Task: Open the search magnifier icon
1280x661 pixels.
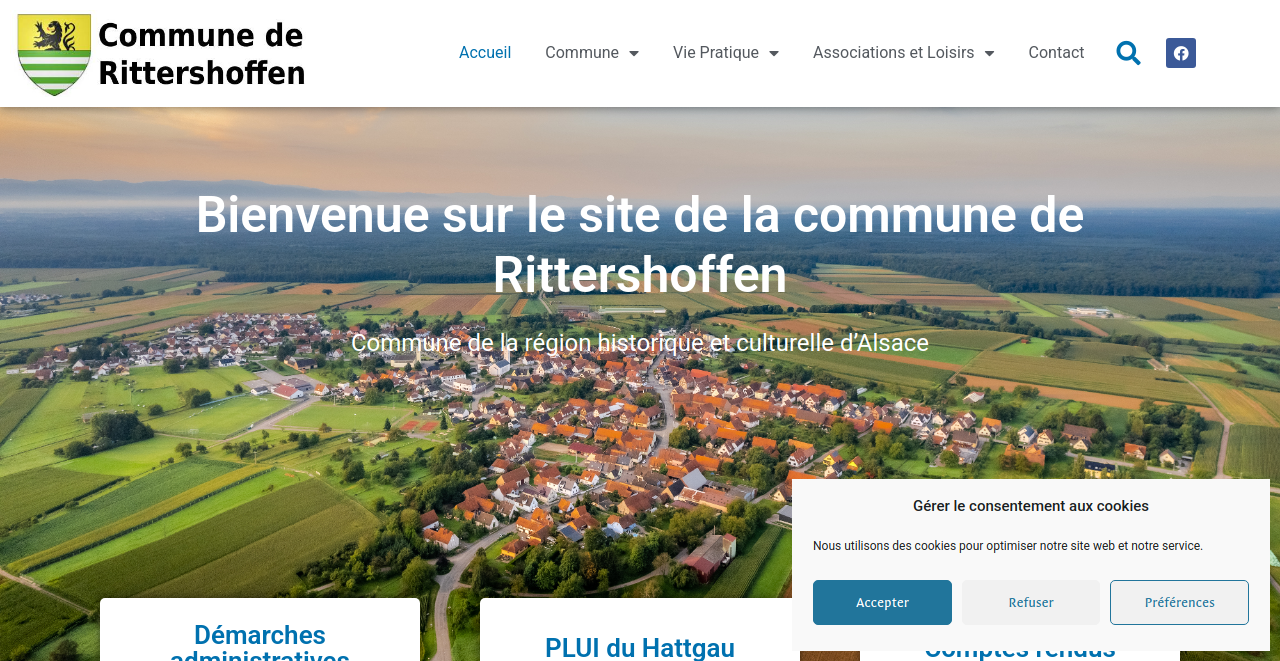Action: pos(1128,53)
